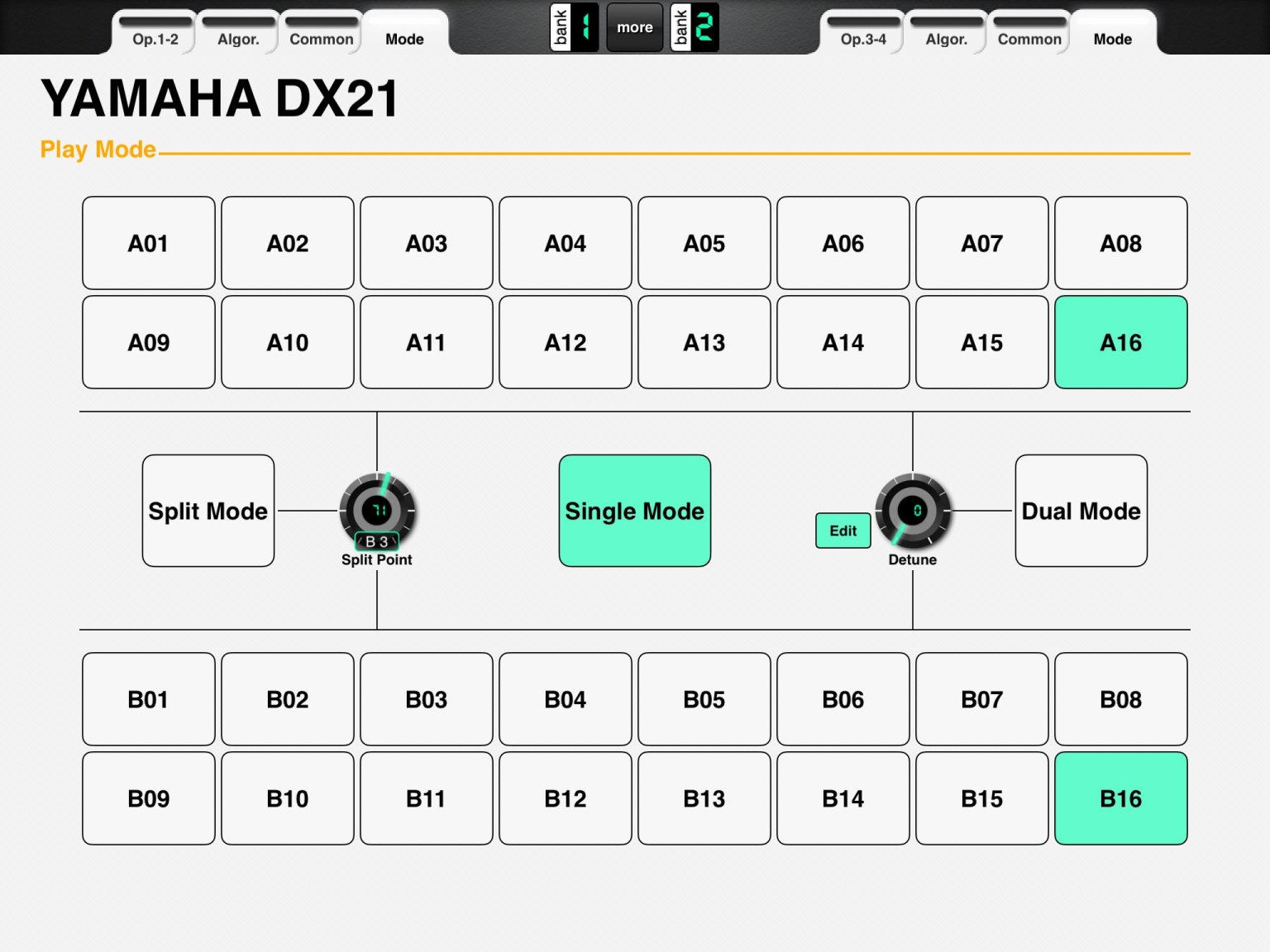This screenshot has width=1270, height=952.
Task: Select voice B09
Action: (149, 798)
